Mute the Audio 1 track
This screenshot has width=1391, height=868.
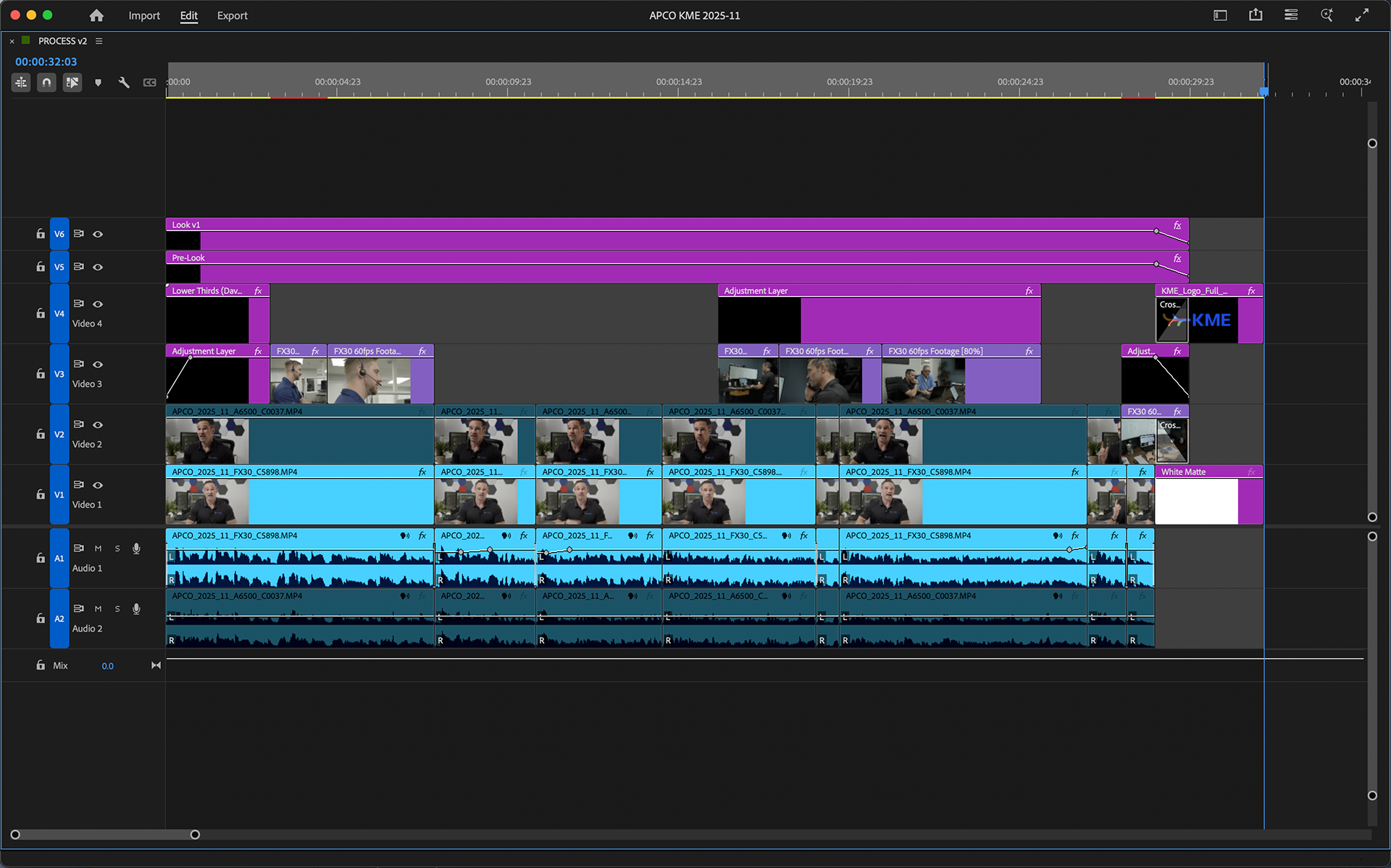pos(99,548)
